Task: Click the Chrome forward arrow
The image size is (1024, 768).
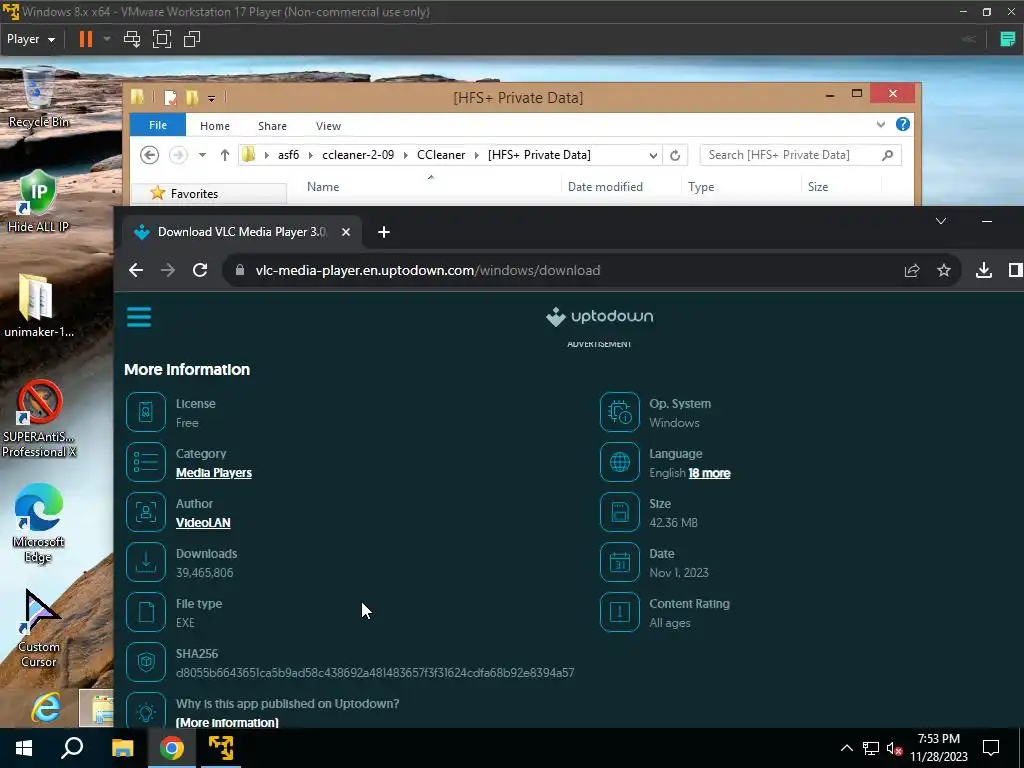Action: pos(168,270)
